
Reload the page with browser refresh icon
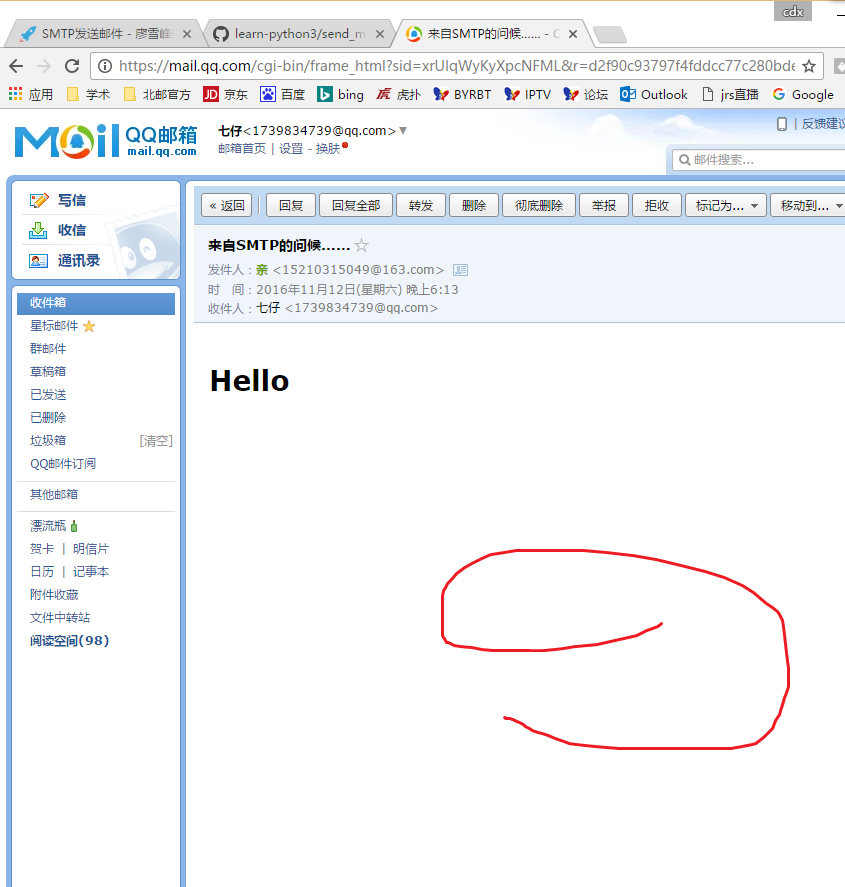[x=72, y=66]
